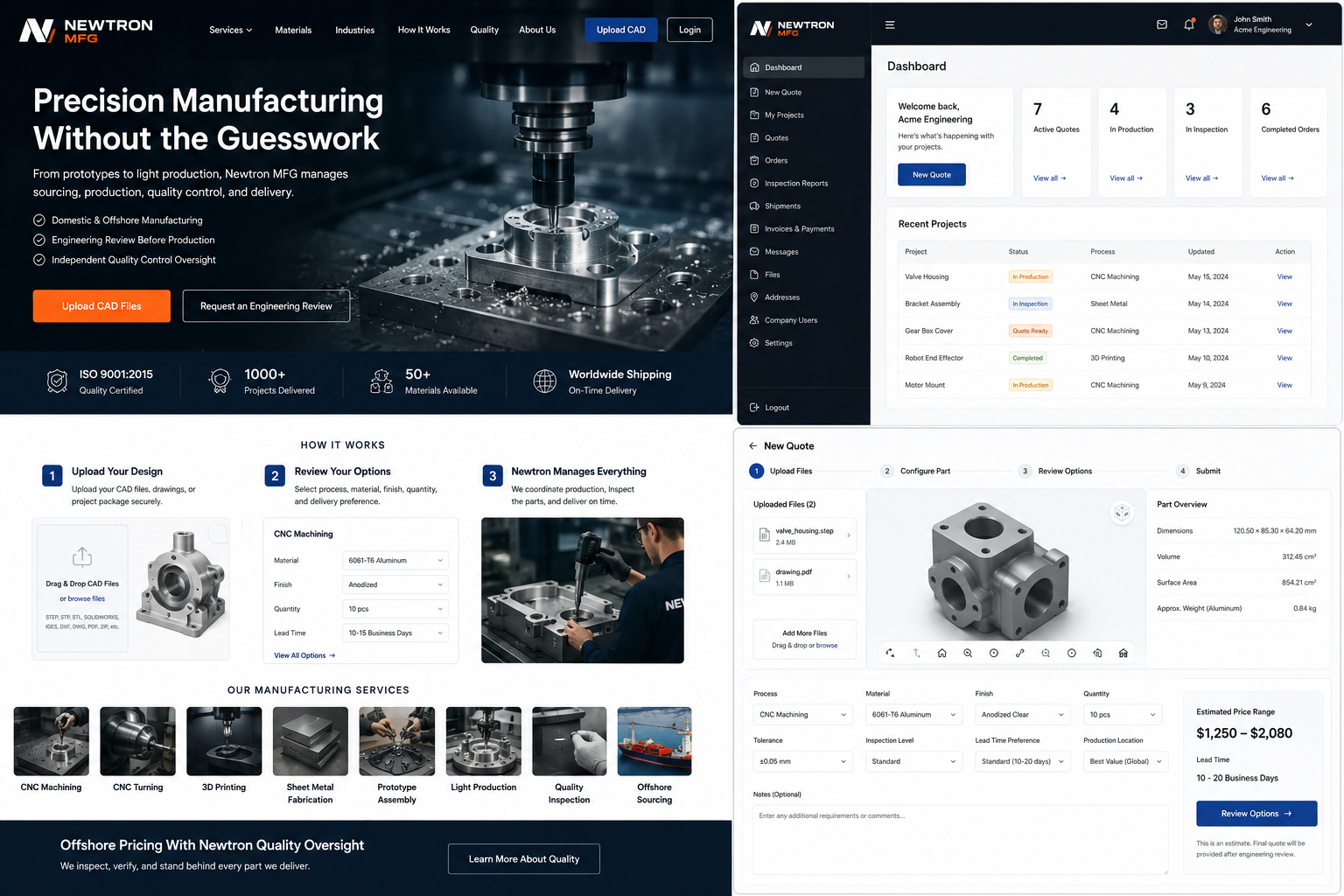The image size is (1344, 896).
Task: Click the zoom magnifier icon after the home icon in viewer toolbar
Action: (968, 653)
